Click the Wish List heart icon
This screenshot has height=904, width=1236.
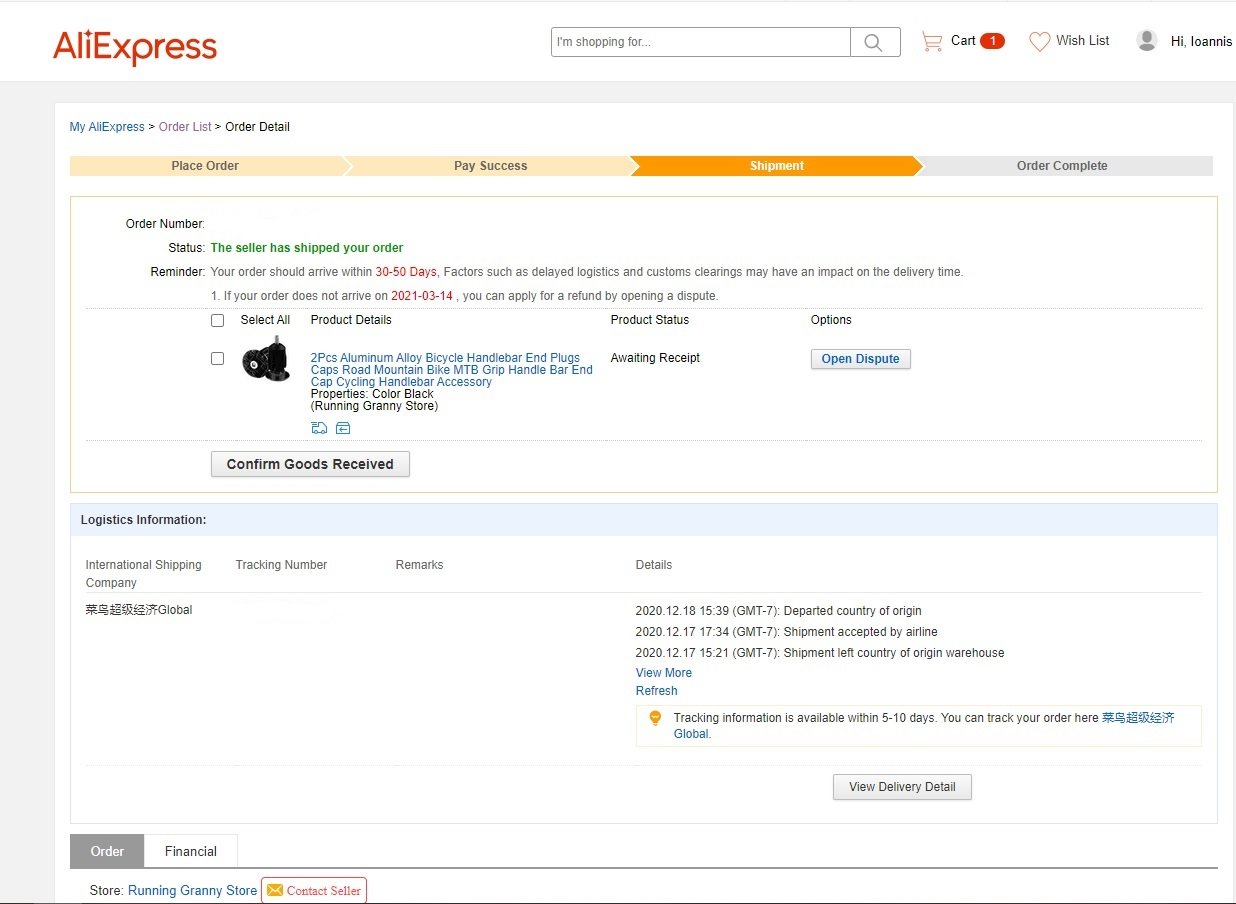[x=1040, y=41]
